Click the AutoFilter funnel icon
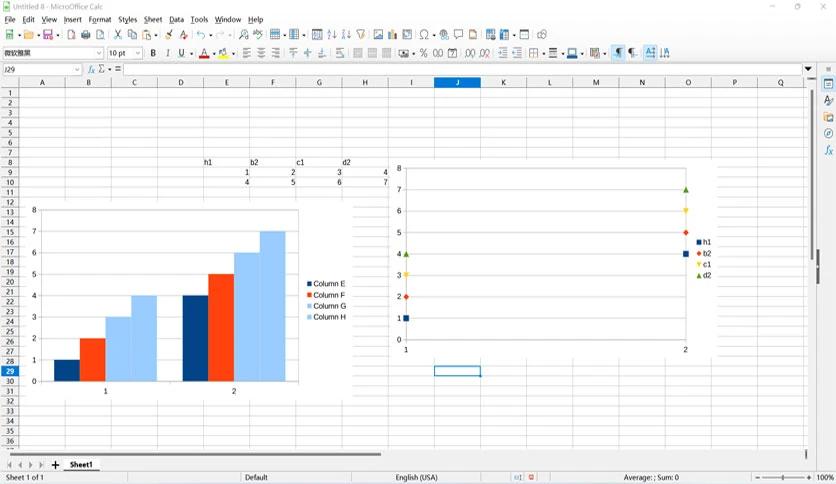The image size is (836, 484). [x=361, y=35]
